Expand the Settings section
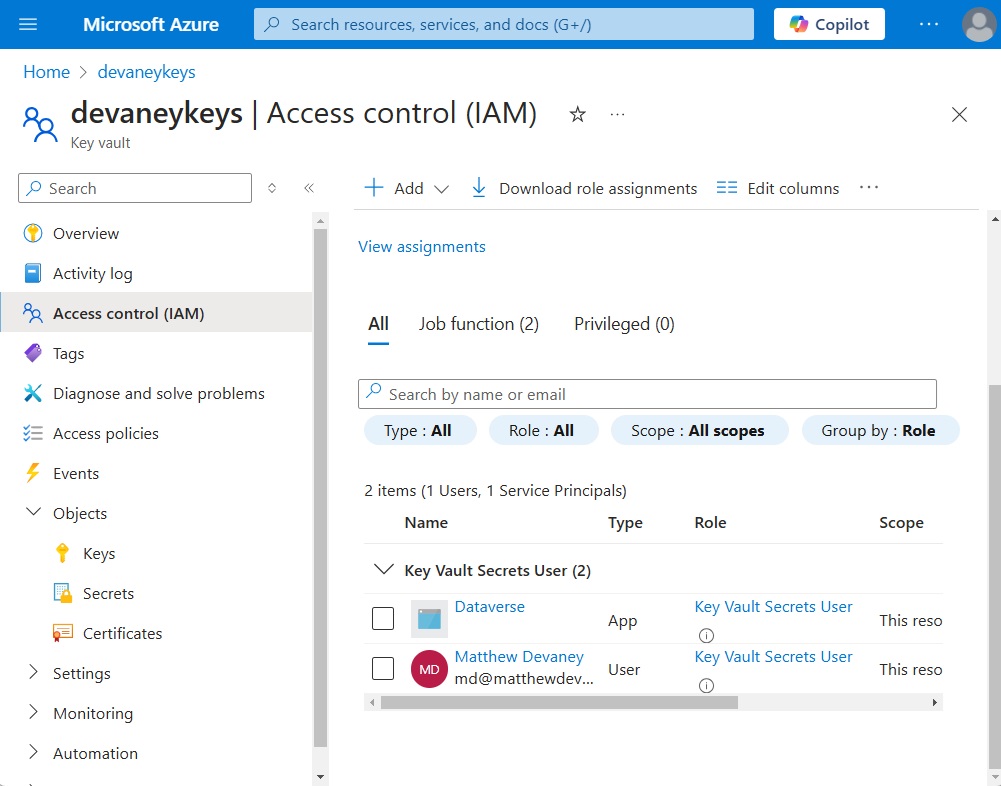The width and height of the screenshot is (1001, 786). point(33,672)
